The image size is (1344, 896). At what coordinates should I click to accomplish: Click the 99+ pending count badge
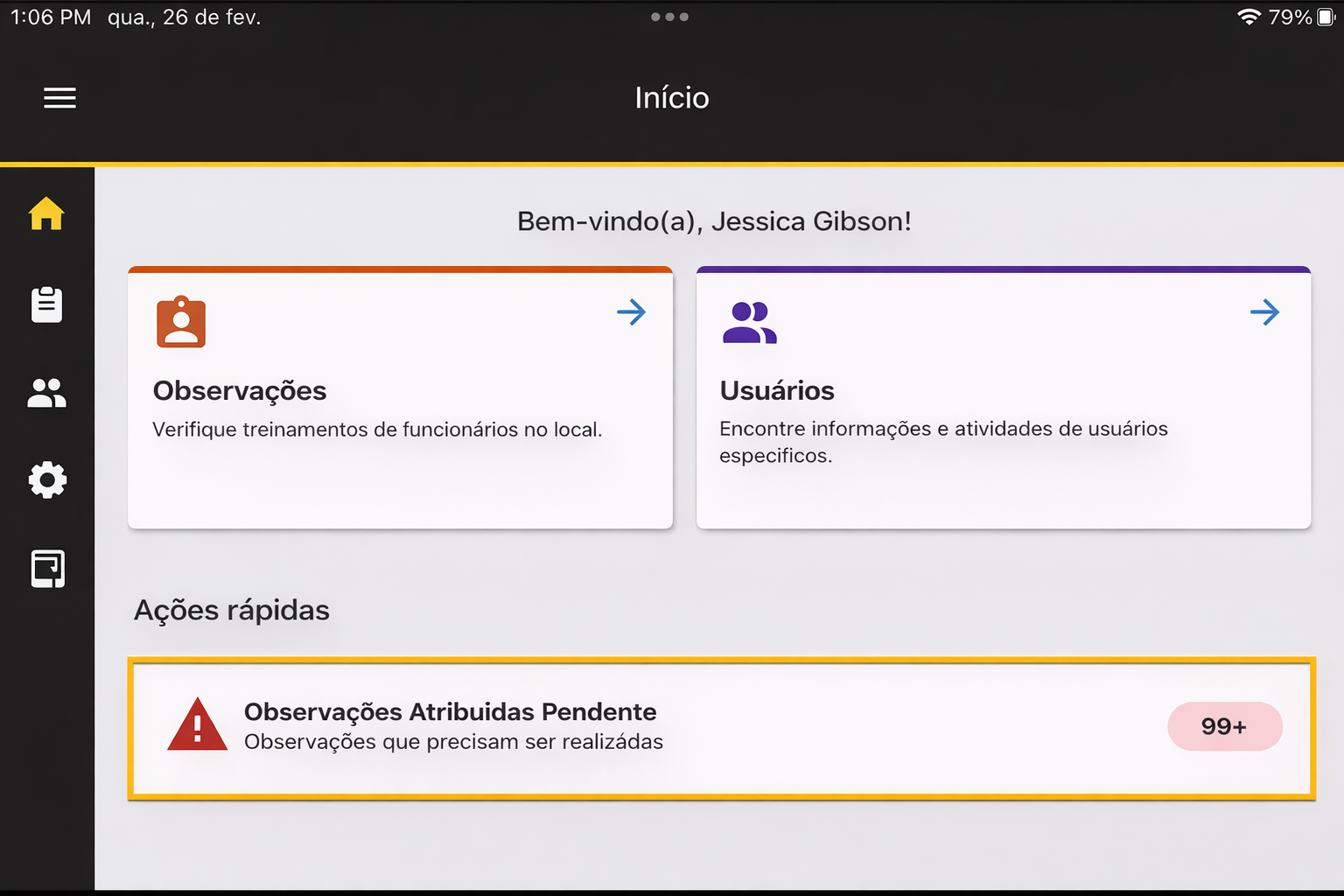(1224, 726)
